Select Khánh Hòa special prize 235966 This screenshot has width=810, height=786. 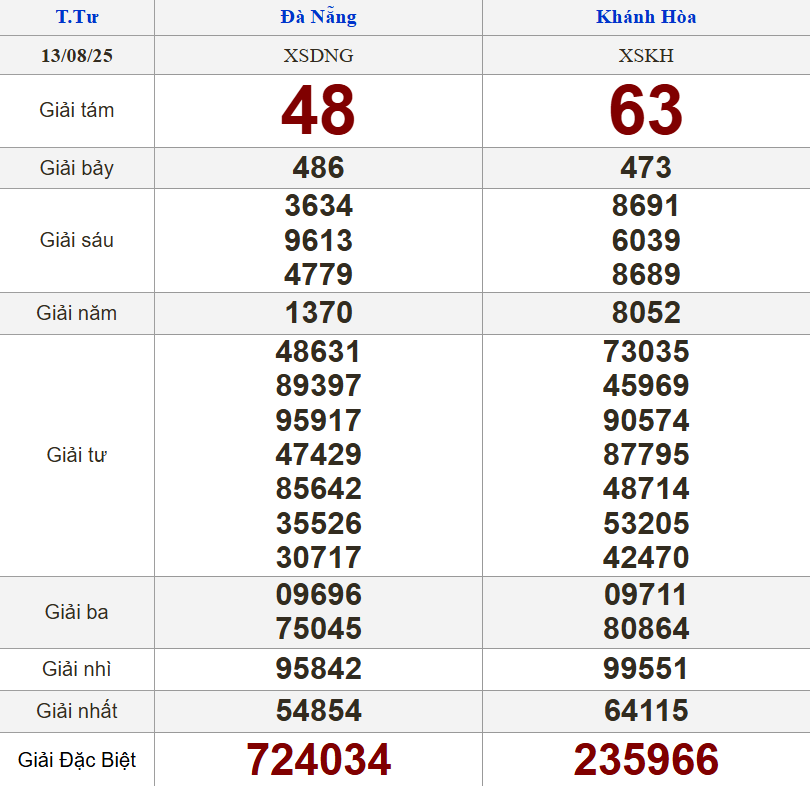point(646,760)
